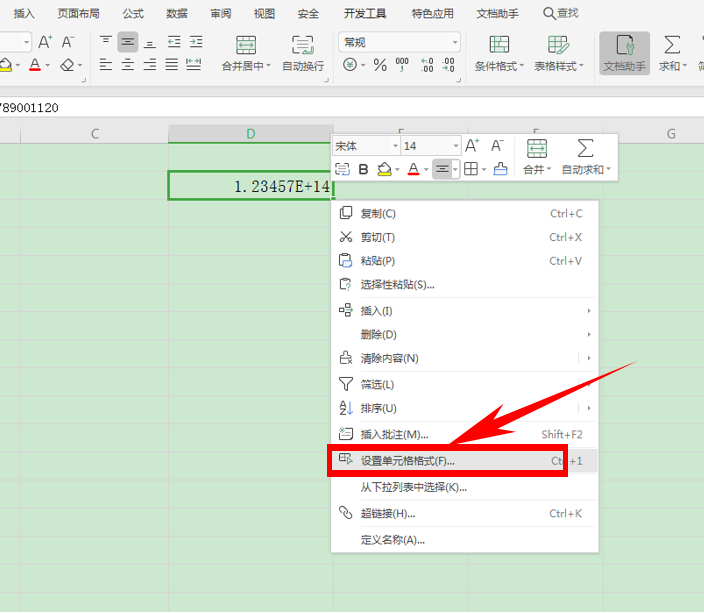This screenshot has width=704, height=613.
Task: Choose 粘贴(P) from context menu
Action: click(464, 261)
